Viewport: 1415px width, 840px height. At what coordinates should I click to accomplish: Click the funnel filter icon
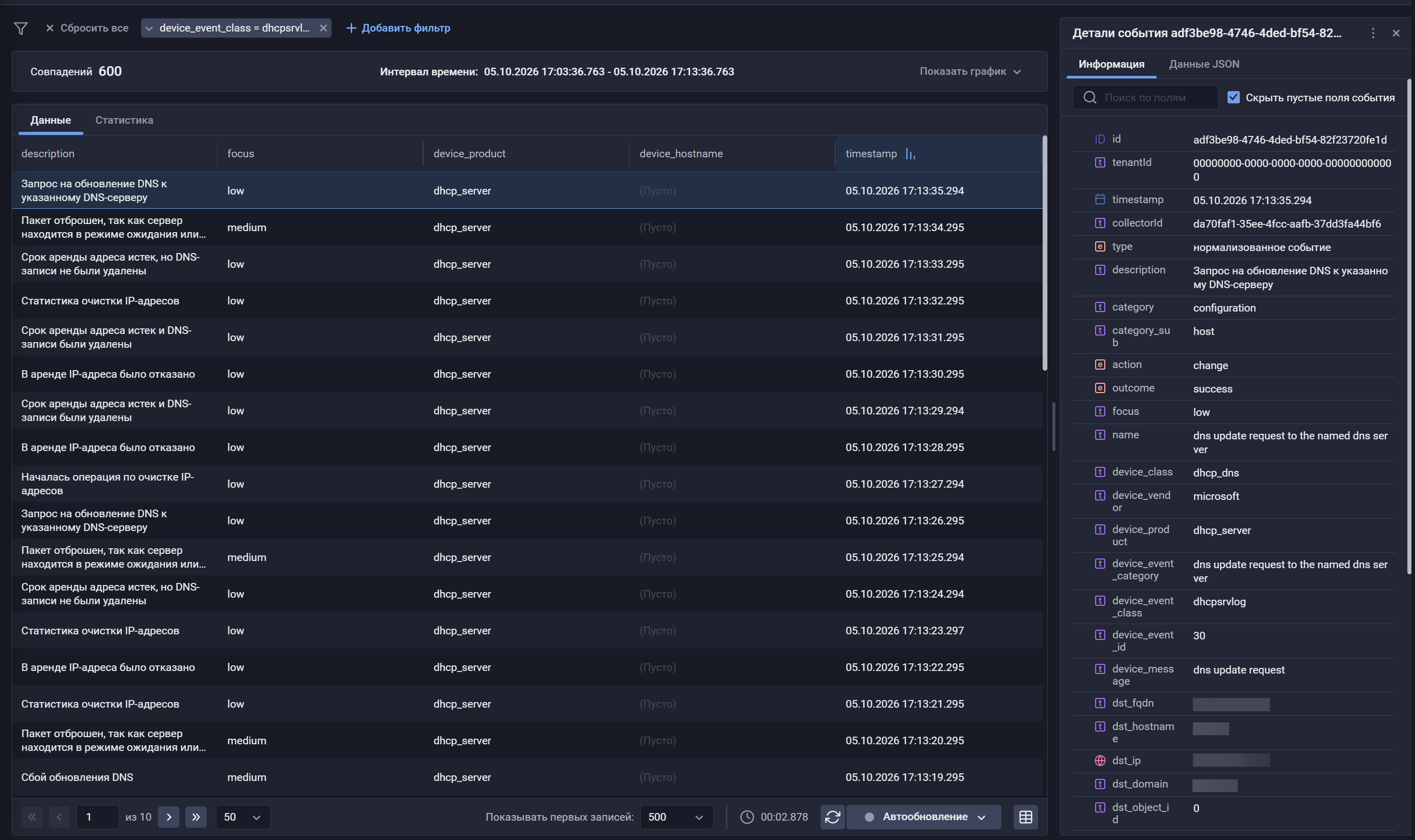[21, 29]
